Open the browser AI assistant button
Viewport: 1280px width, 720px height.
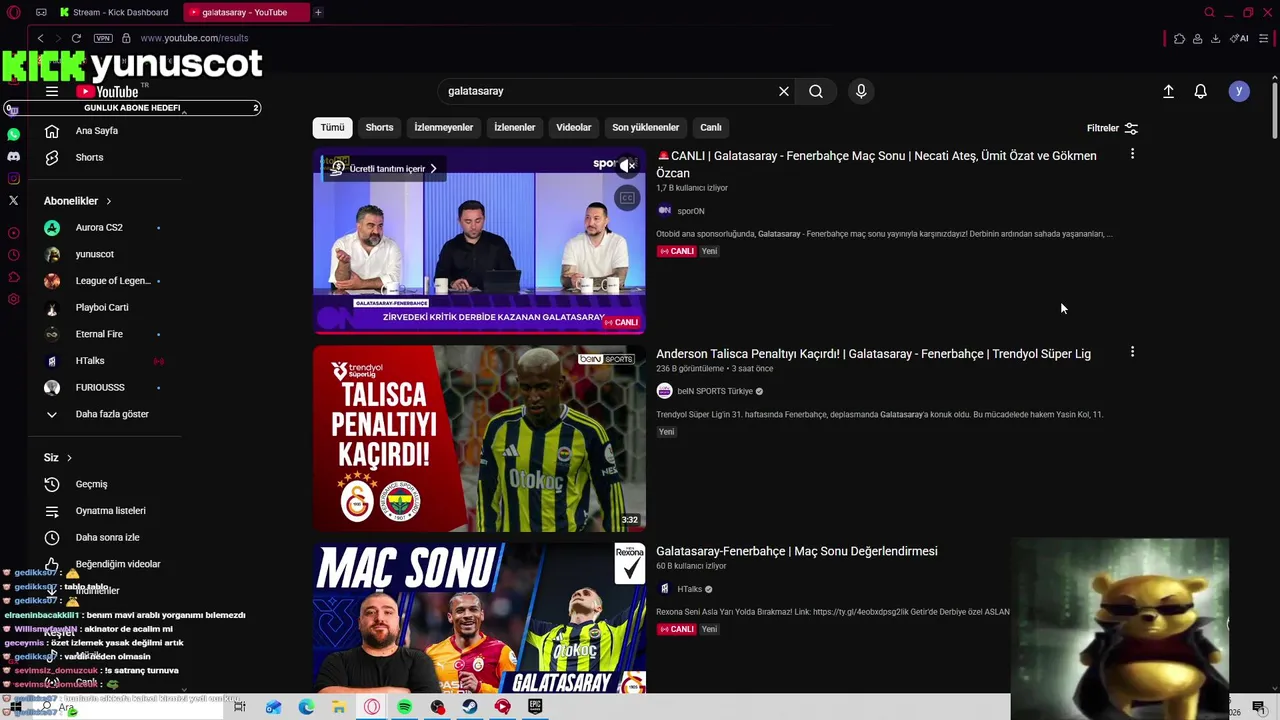point(1240,39)
